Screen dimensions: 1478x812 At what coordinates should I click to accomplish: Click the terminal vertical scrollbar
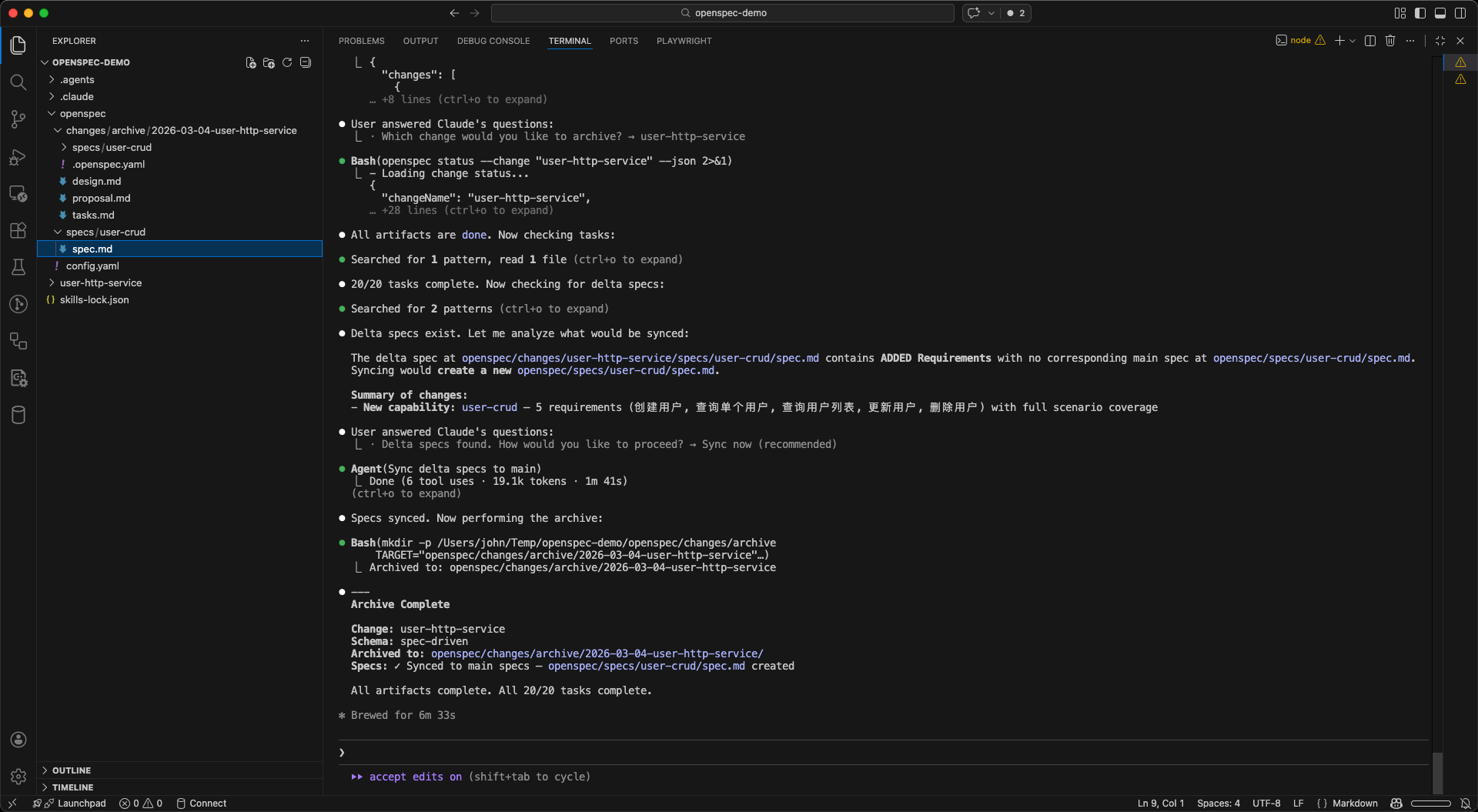(1437, 770)
